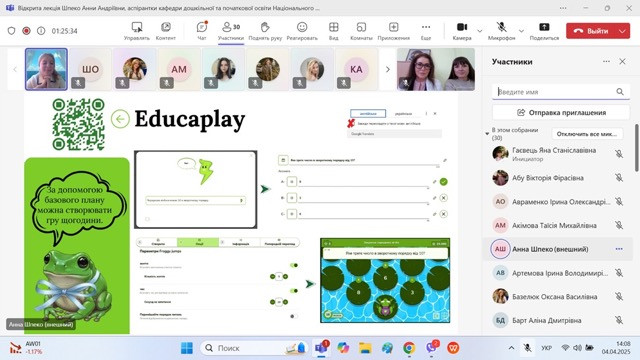Unmute Абу Вікторія Фірасівна's microphone icon

click(x=619, y=178)
